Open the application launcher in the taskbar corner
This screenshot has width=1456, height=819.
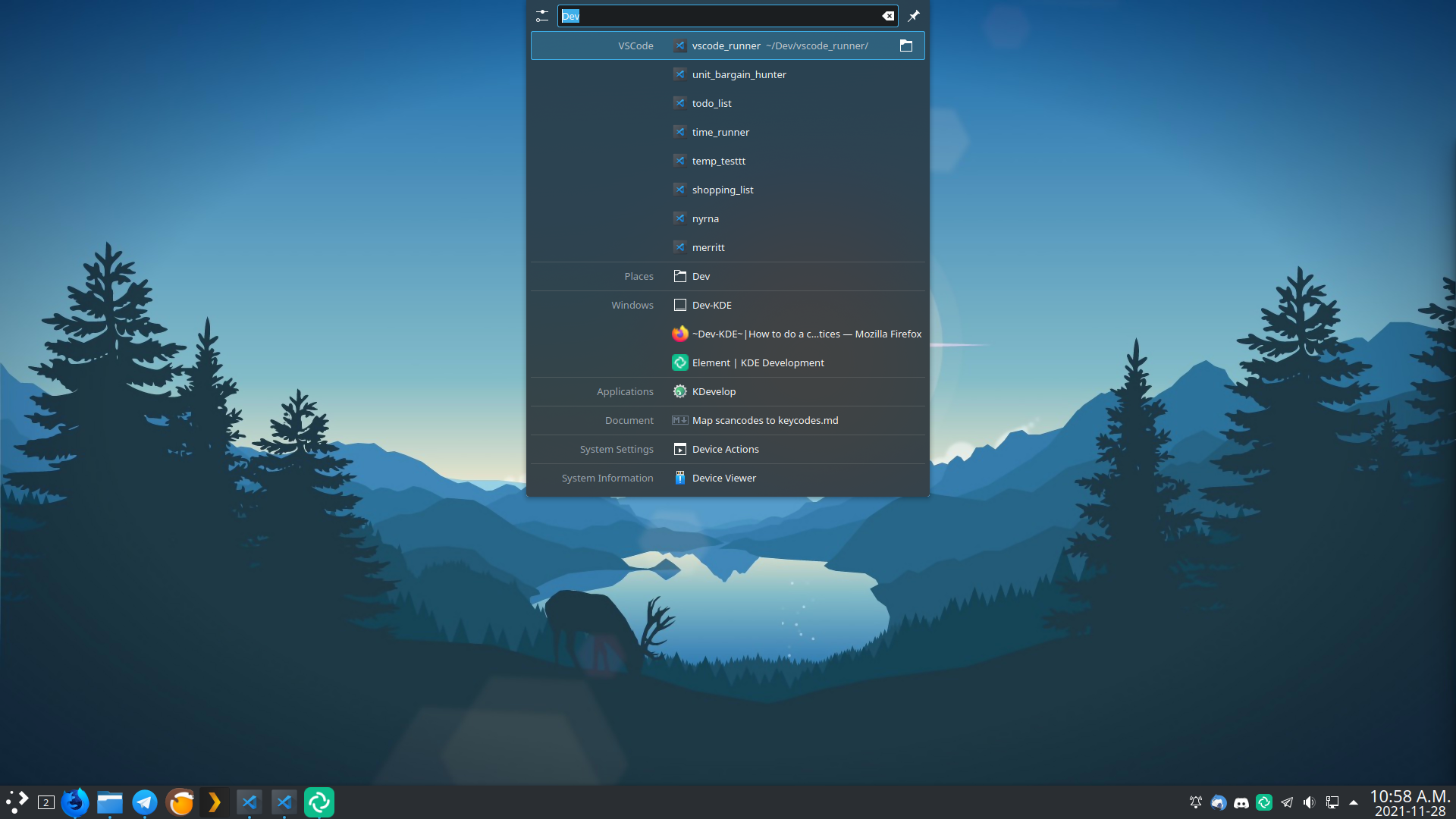tap(17, 800)
